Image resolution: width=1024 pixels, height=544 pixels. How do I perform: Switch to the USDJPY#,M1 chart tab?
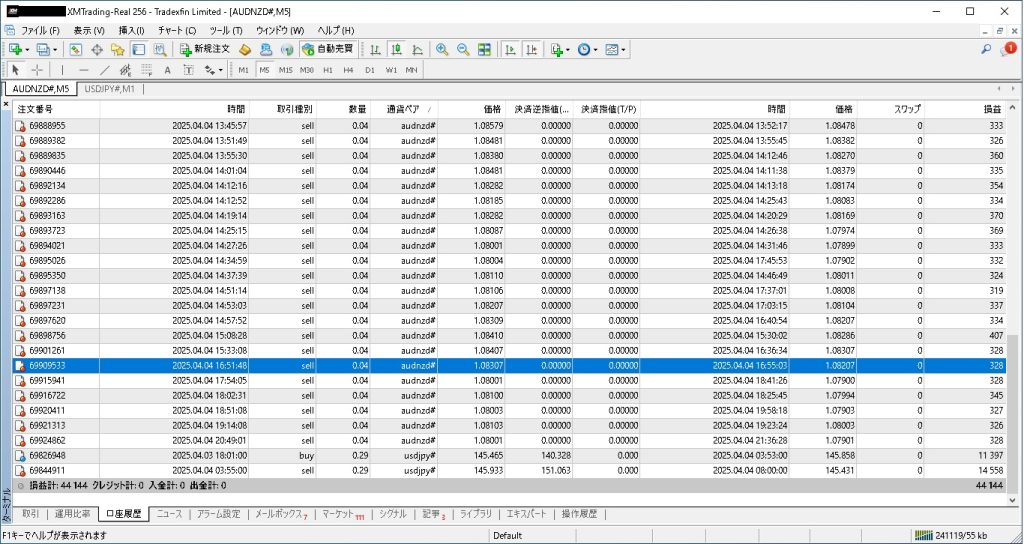pyautogui.click(x=109, y=89)
